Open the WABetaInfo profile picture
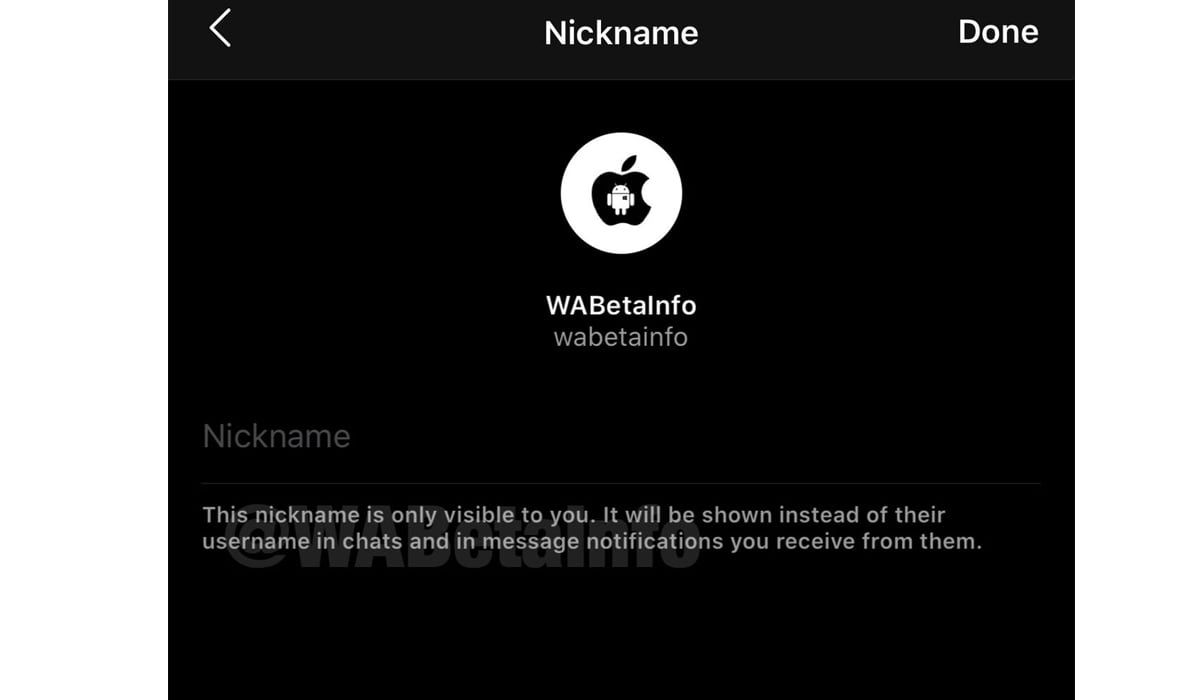This screenshot has height=700, width=1200. click(x=621, y=193)
